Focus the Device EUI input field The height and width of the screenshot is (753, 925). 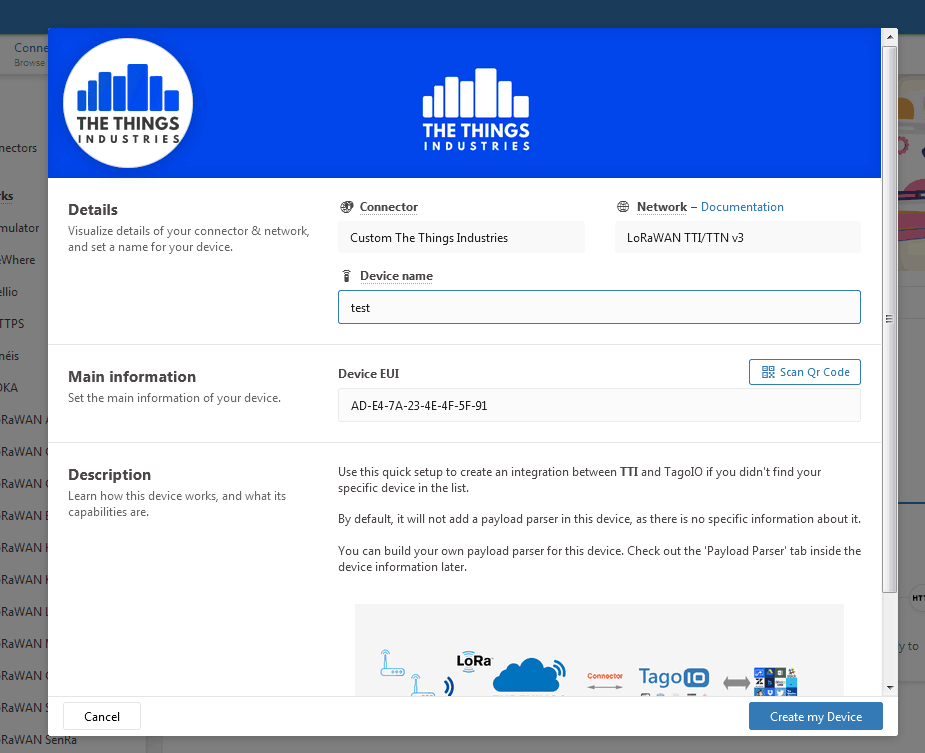click(x=599, y=405)
